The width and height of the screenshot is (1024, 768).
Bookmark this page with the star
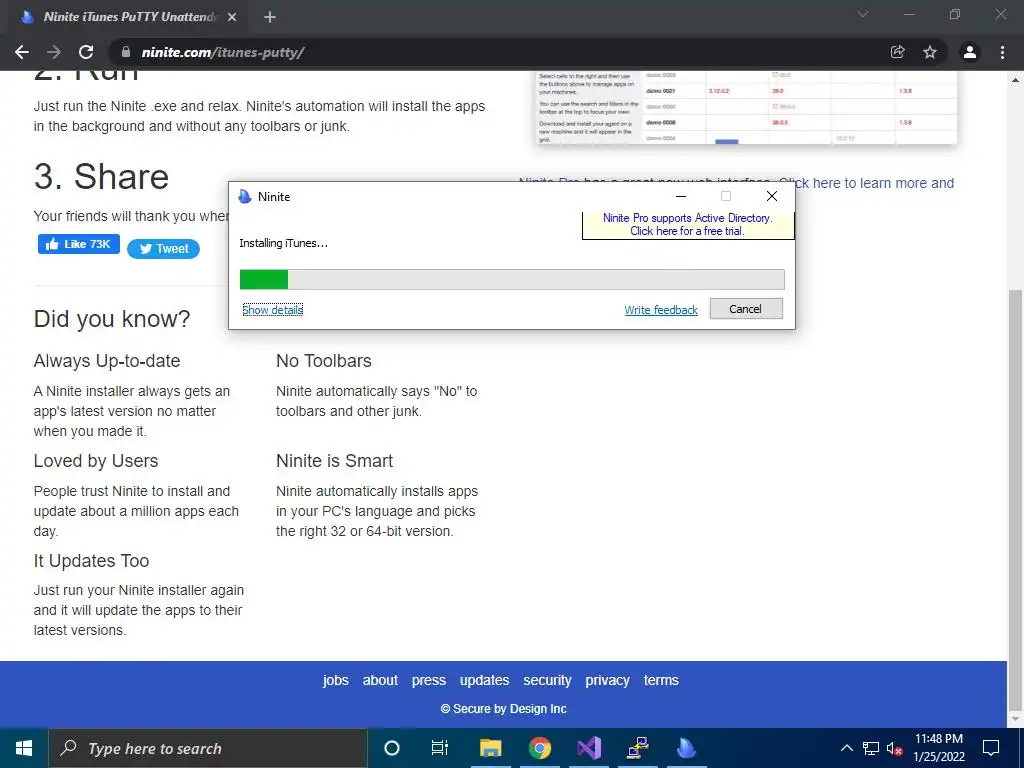point(930,52)
